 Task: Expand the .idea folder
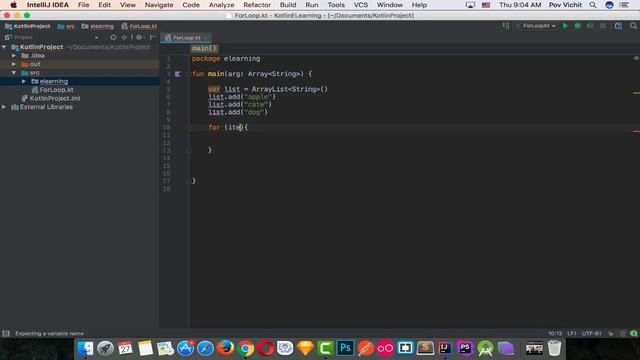(x=14, y=56)
